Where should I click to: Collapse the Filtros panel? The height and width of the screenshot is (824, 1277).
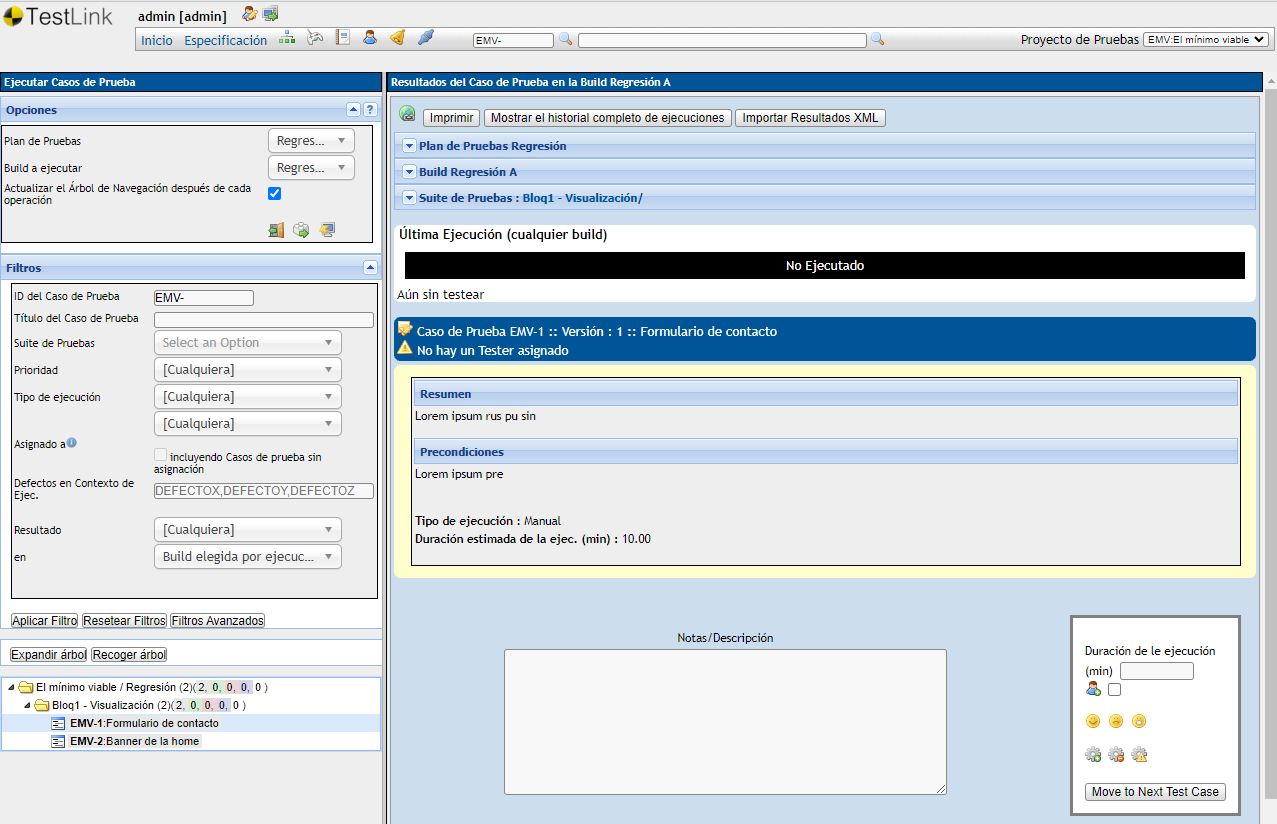(370, 268)
